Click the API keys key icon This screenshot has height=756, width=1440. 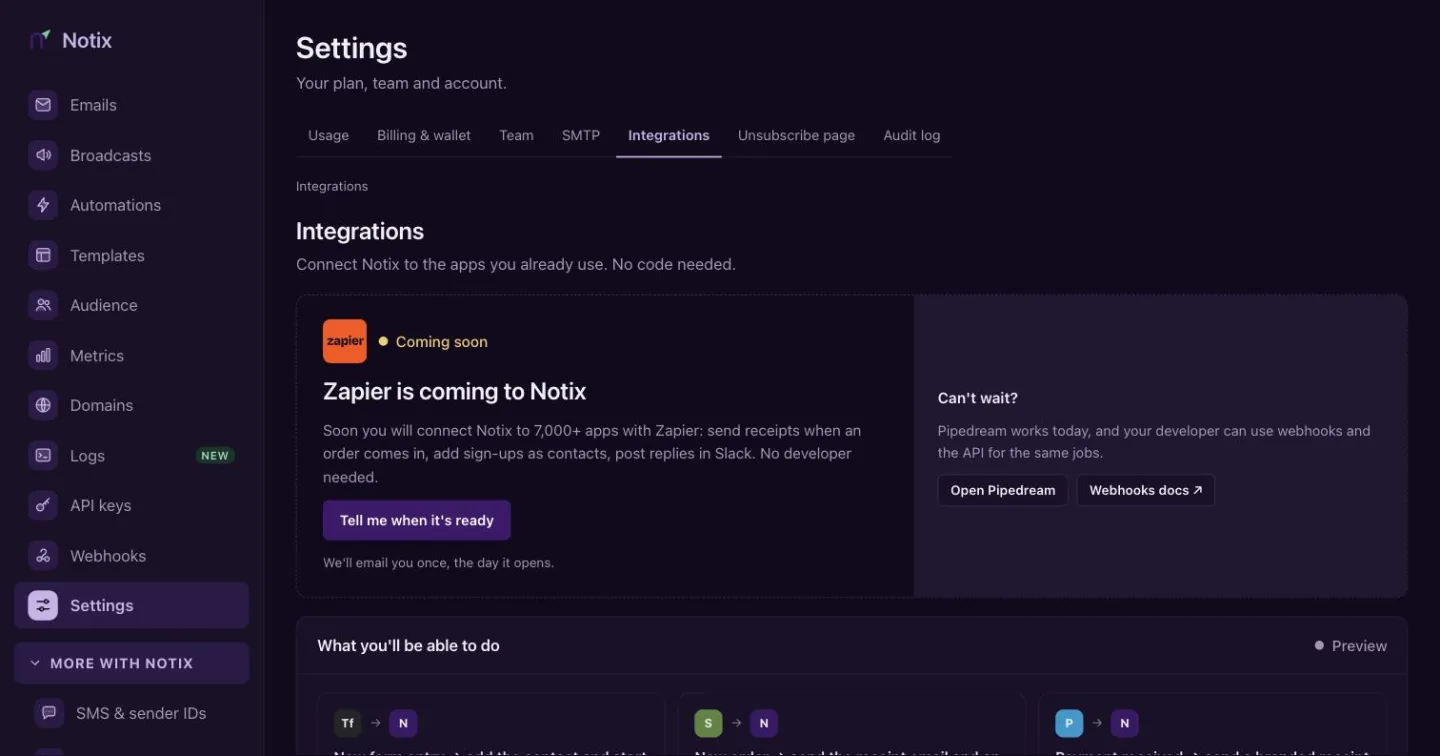coord(43,505)
